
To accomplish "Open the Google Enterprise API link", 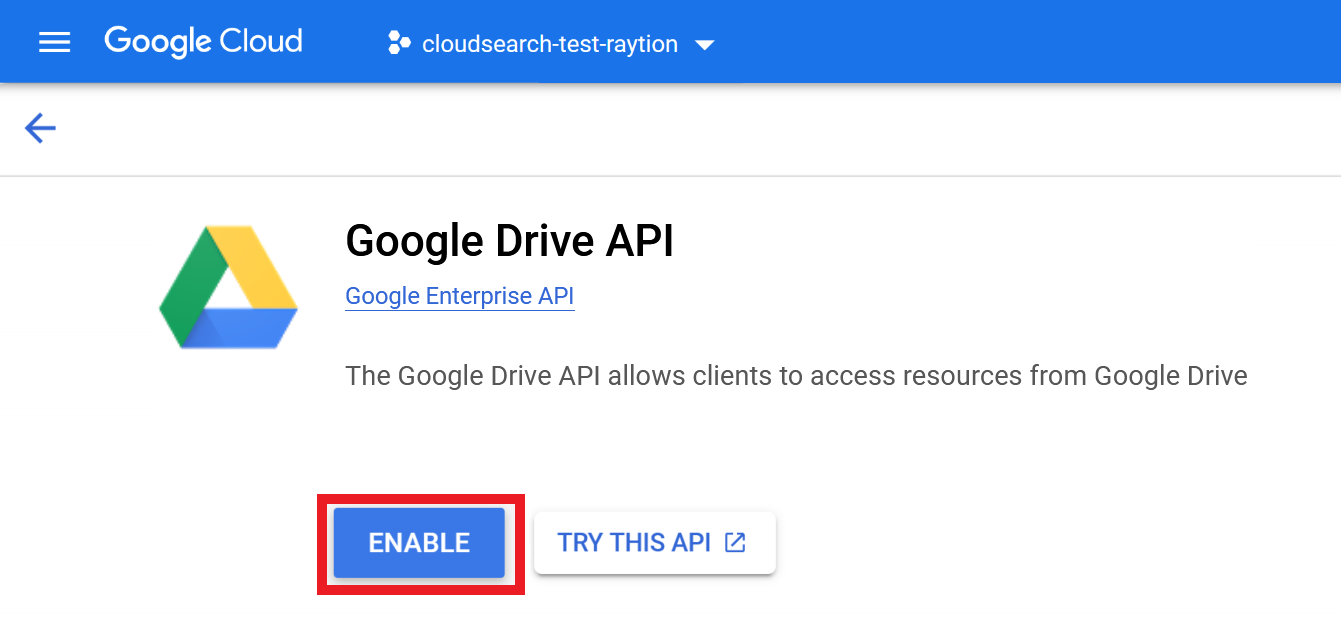I will point(459,295).
